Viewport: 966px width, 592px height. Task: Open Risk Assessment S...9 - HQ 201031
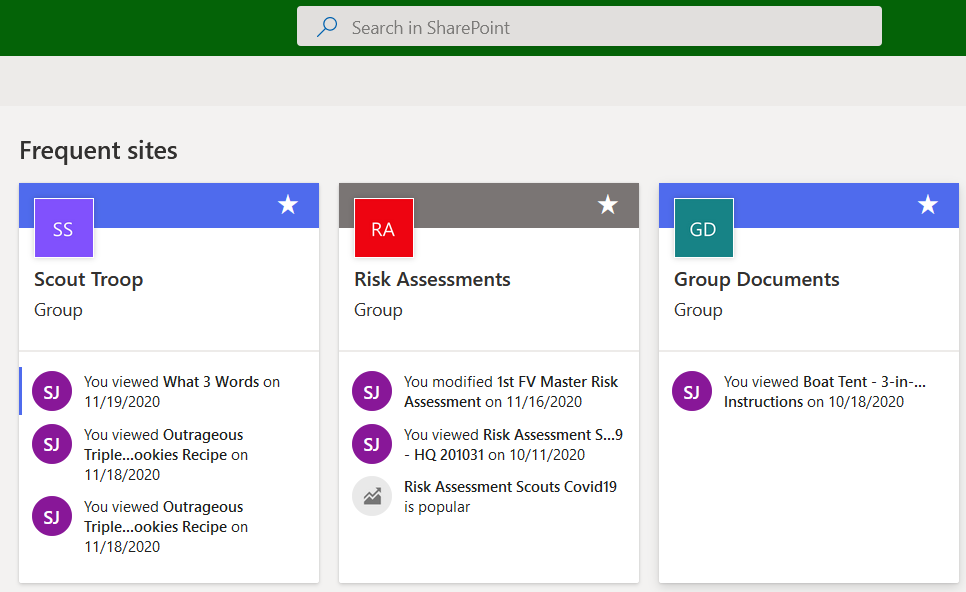(x=513, y=445)
